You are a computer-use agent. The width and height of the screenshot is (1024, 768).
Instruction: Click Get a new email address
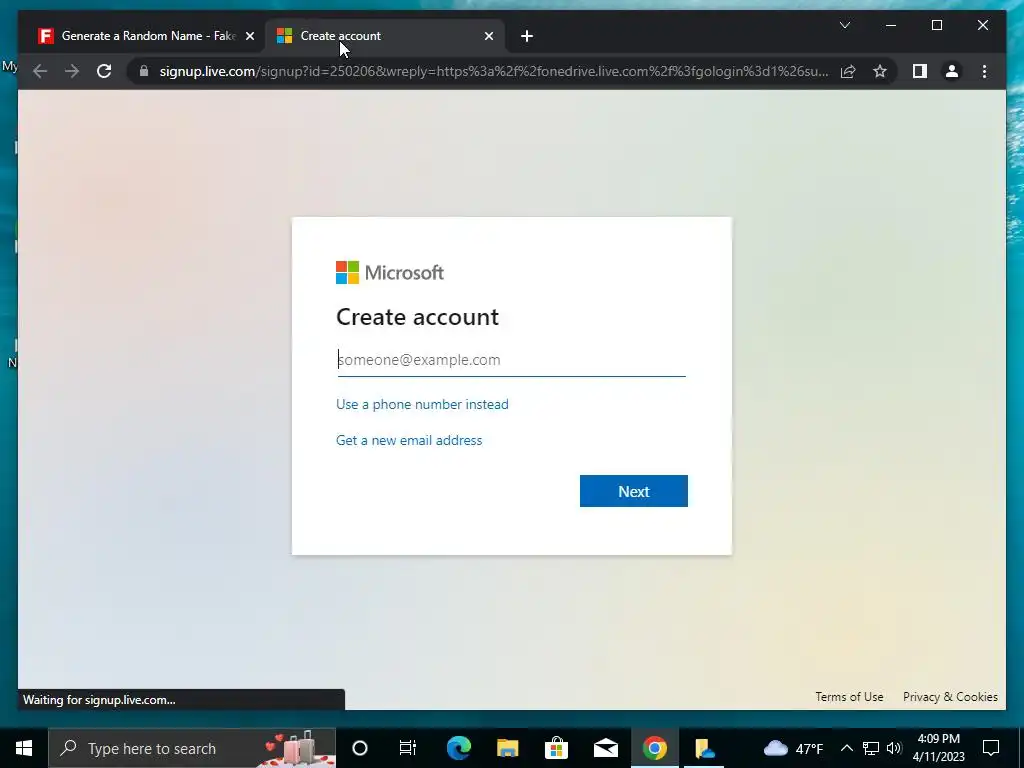[x=409, y=440]
